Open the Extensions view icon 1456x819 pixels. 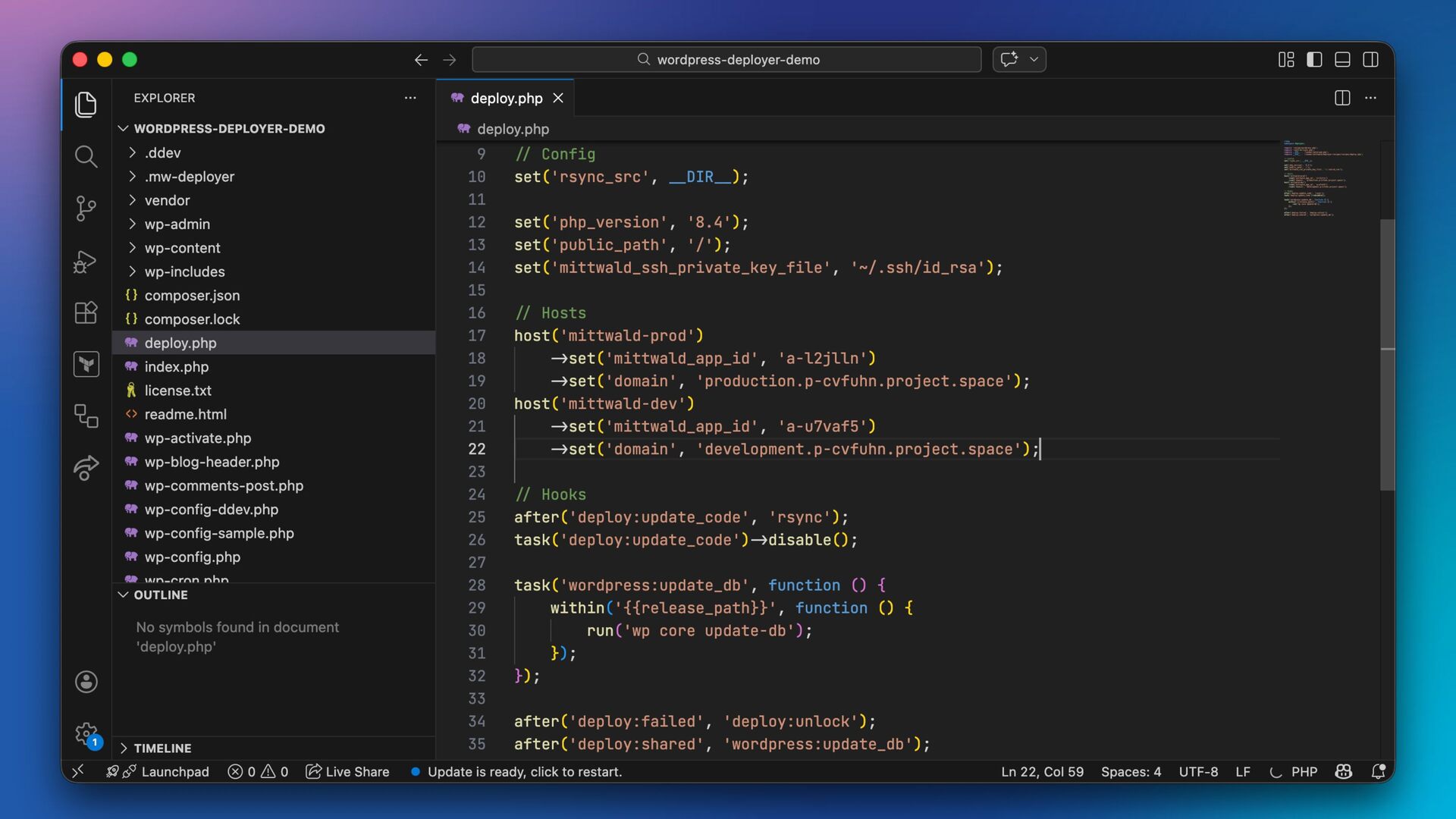click(86, 312)
